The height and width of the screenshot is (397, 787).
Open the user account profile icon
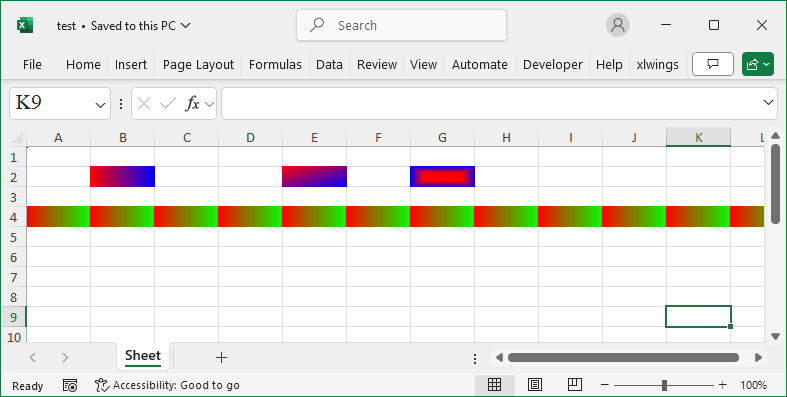pos(618,25)
